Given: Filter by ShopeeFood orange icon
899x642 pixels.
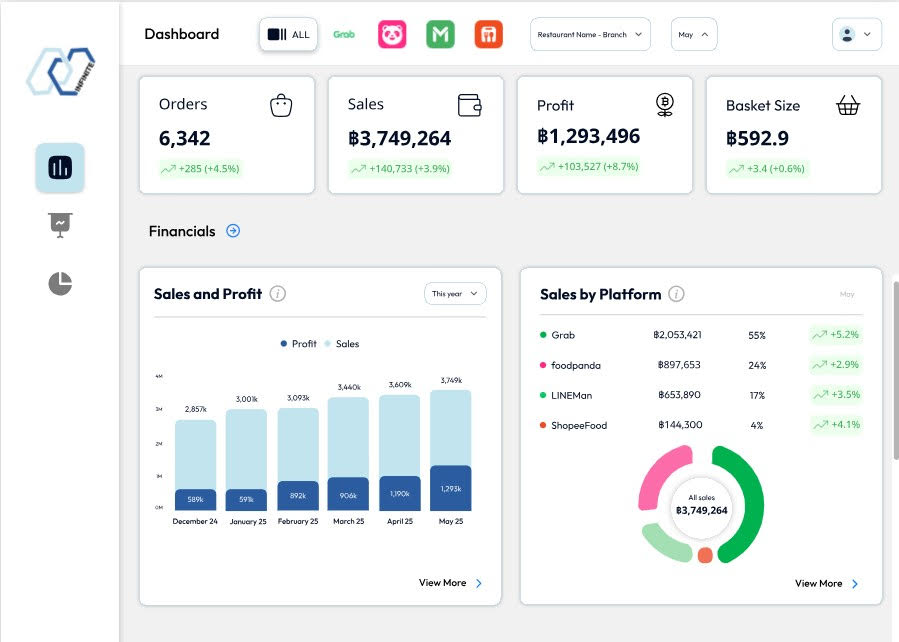Looking at the screenshot, I should [x=488, y=35].
